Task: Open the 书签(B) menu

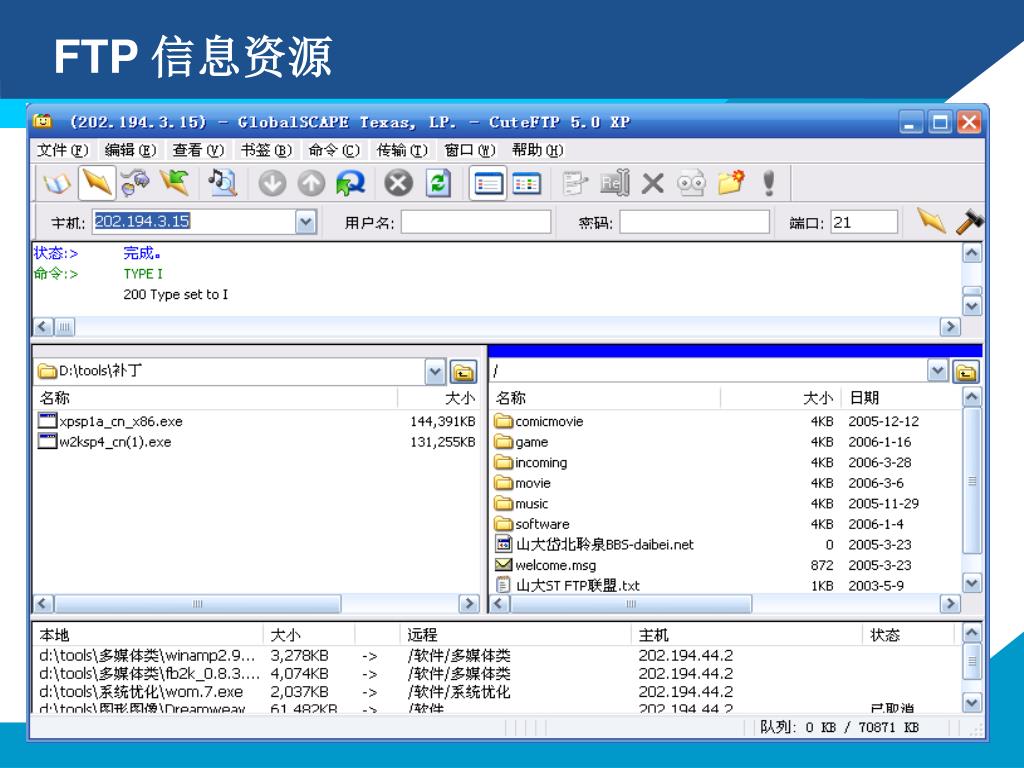Action: coord(266,150)
